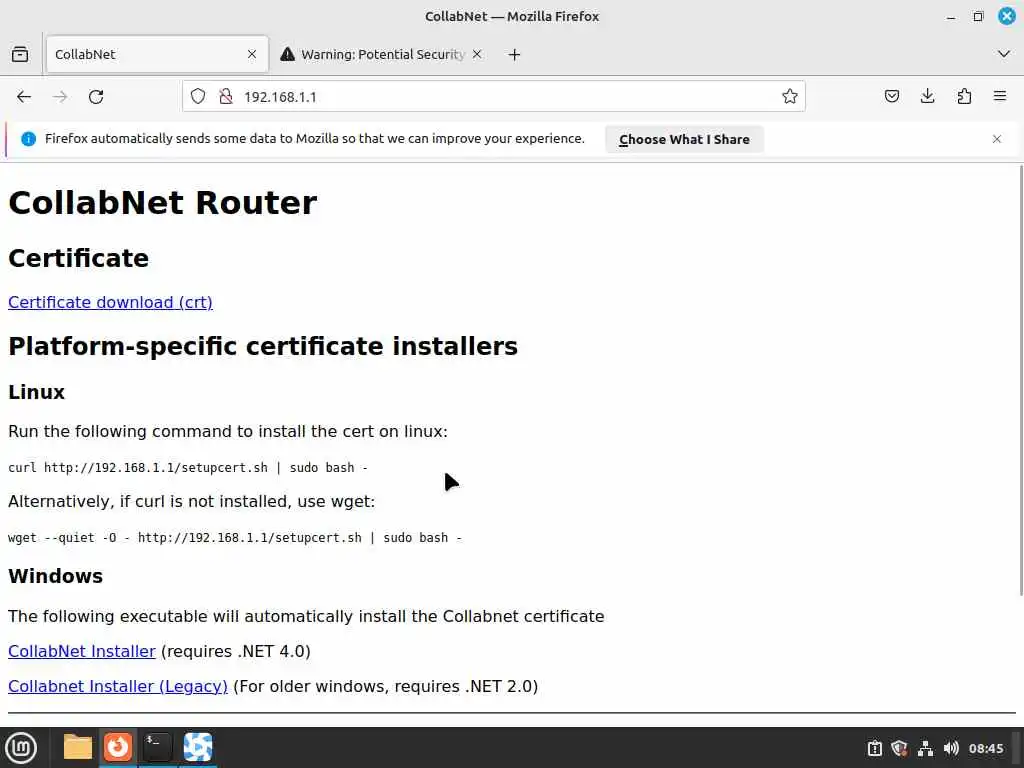Open network connections tray icon

[x=925, y=748]
